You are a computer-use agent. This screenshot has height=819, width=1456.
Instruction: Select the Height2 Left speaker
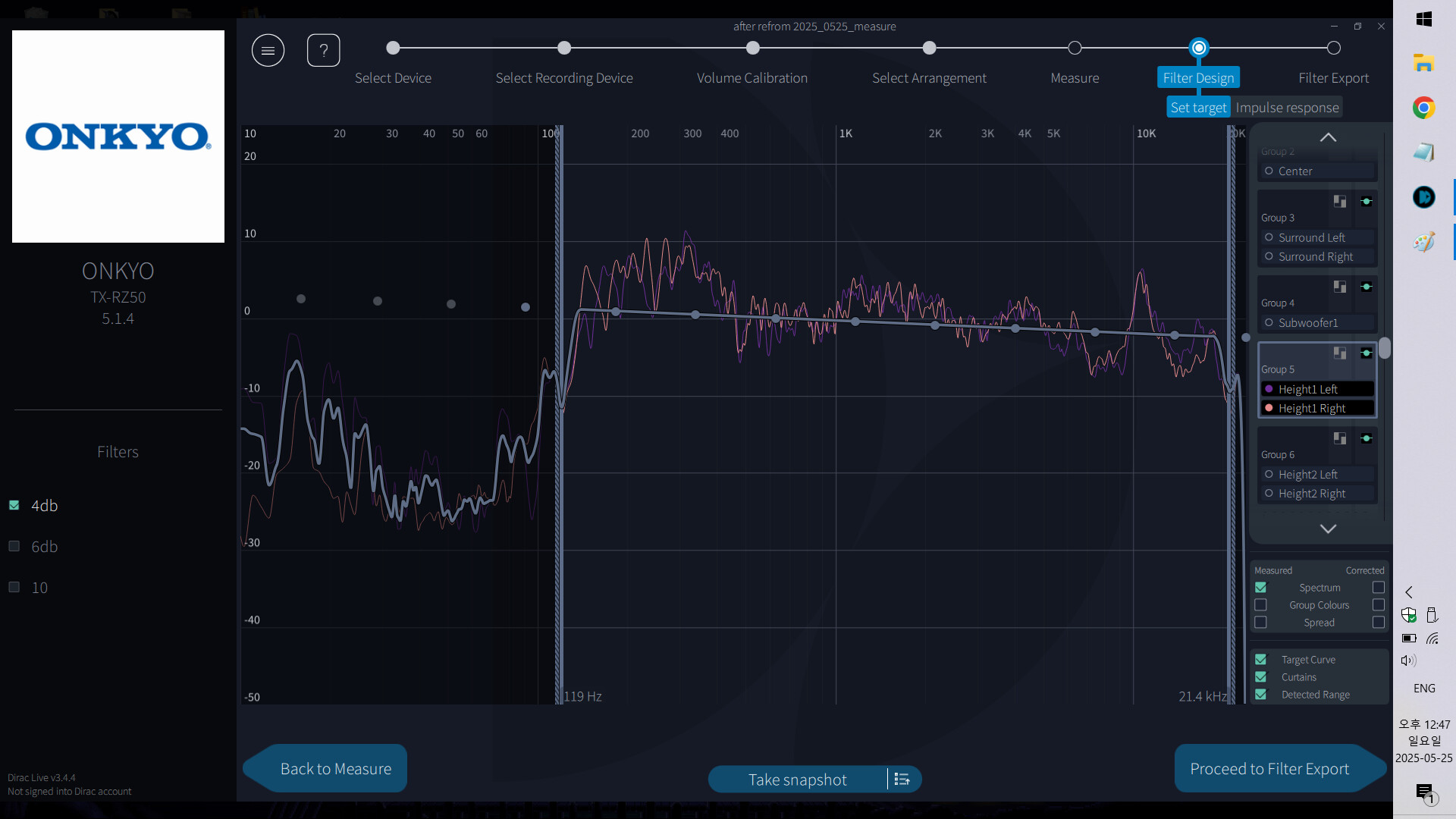(1307, 475)
